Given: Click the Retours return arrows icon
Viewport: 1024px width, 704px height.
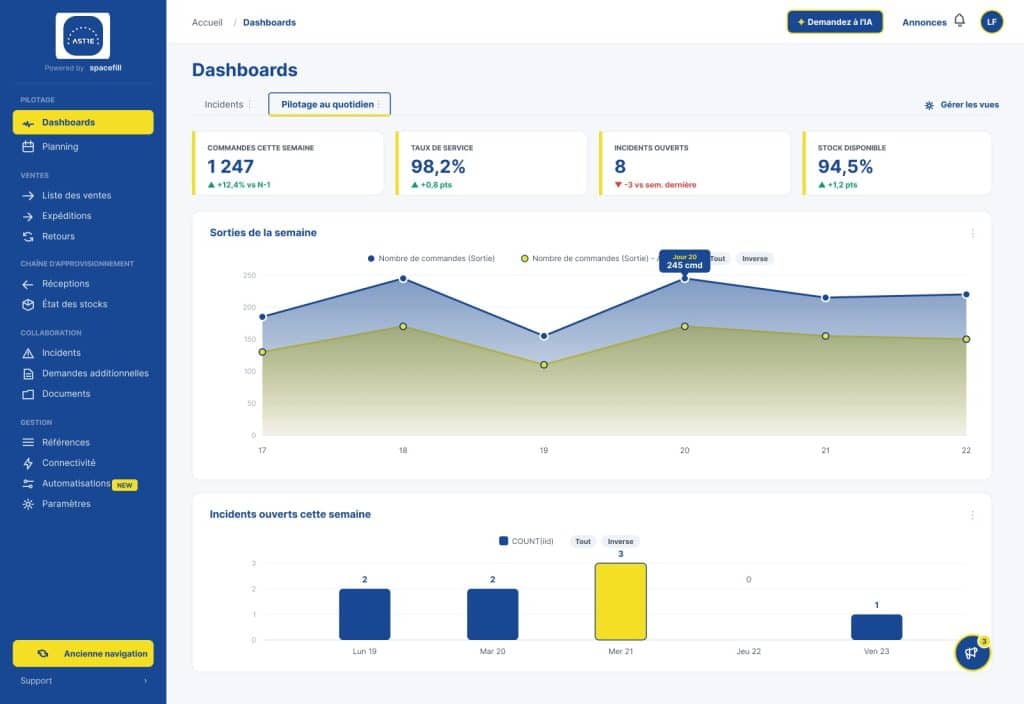Looking at the screenshot, I should 28,237.
